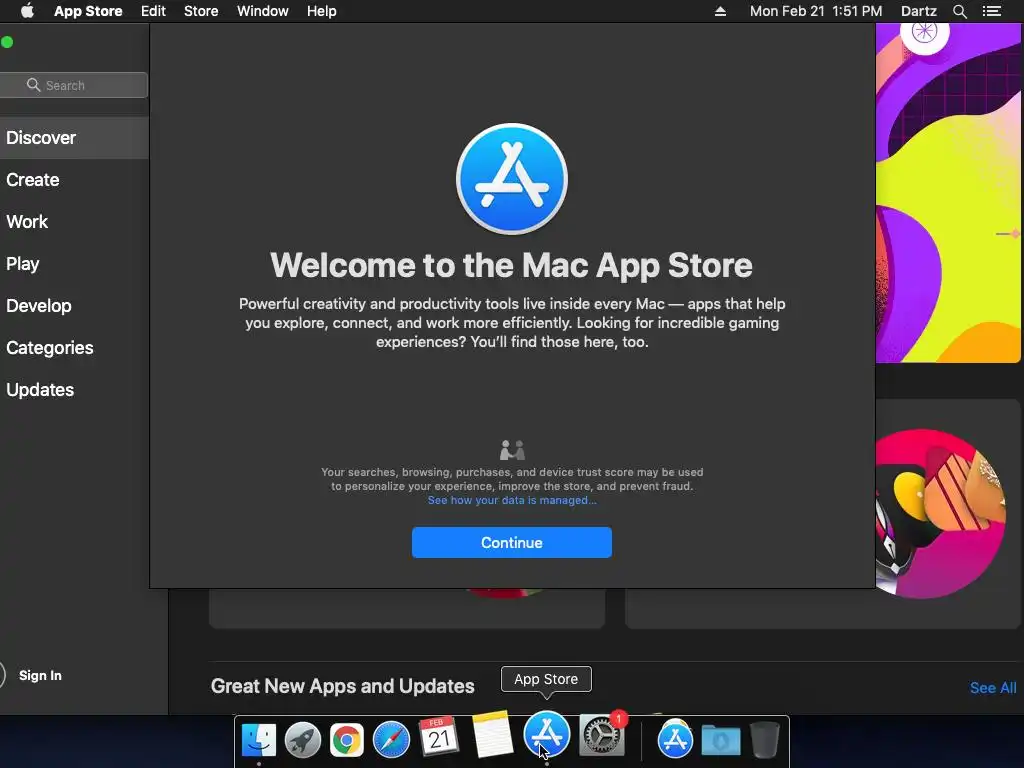Screen dimensions: 1024x768
Task: Select Play in the sidebar
Action: click(74, 263)
